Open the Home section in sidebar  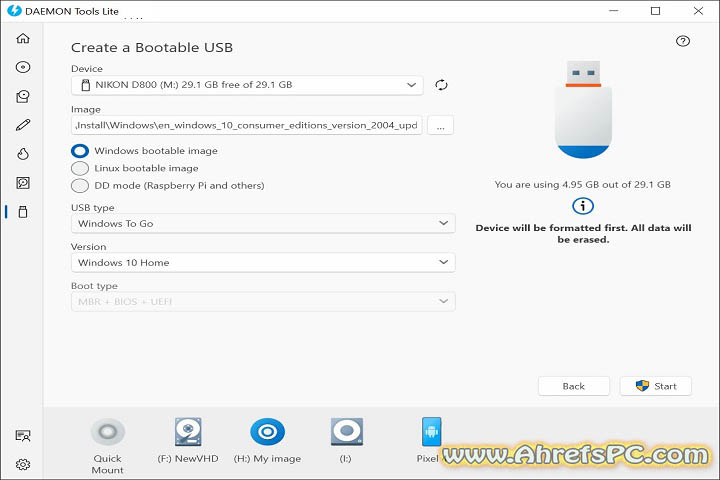pyautogui.click(x=23, y=38)
